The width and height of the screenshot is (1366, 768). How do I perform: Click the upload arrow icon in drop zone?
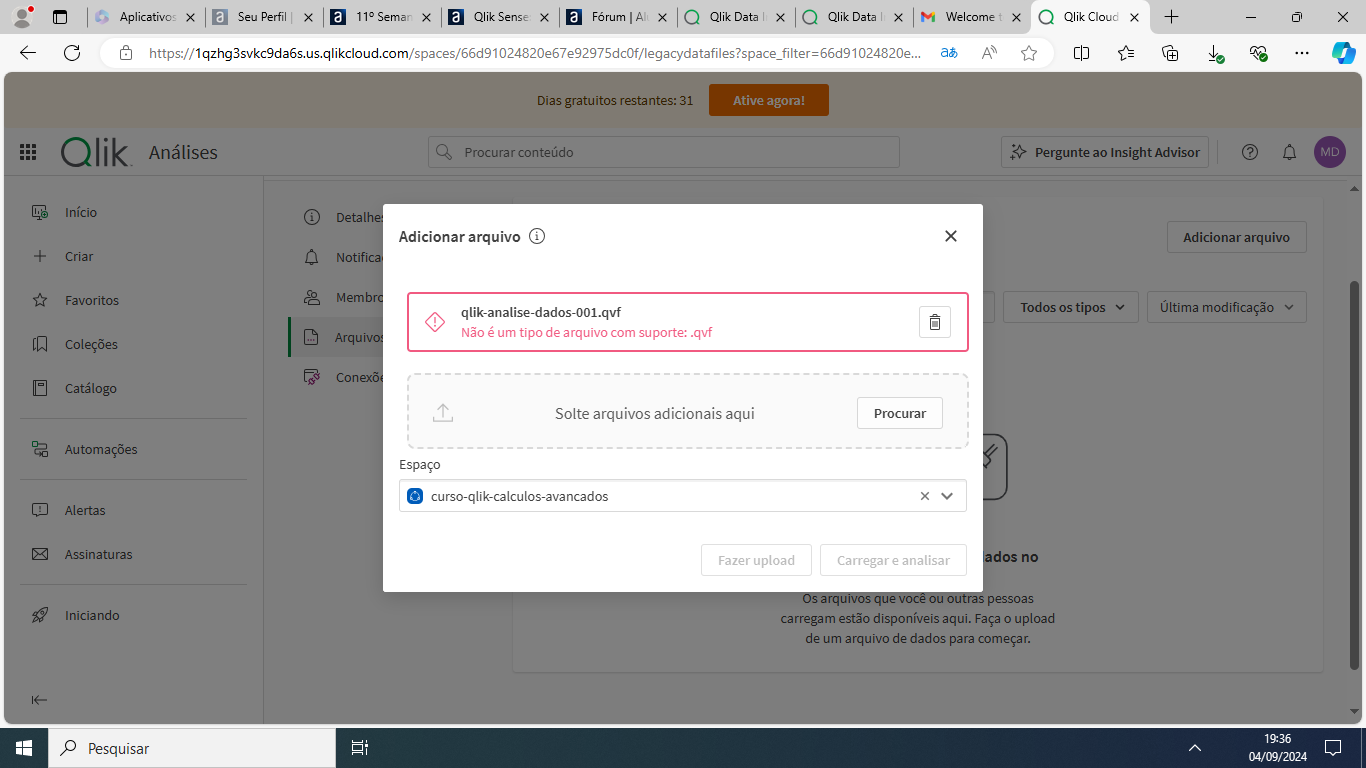click(443, 413)
